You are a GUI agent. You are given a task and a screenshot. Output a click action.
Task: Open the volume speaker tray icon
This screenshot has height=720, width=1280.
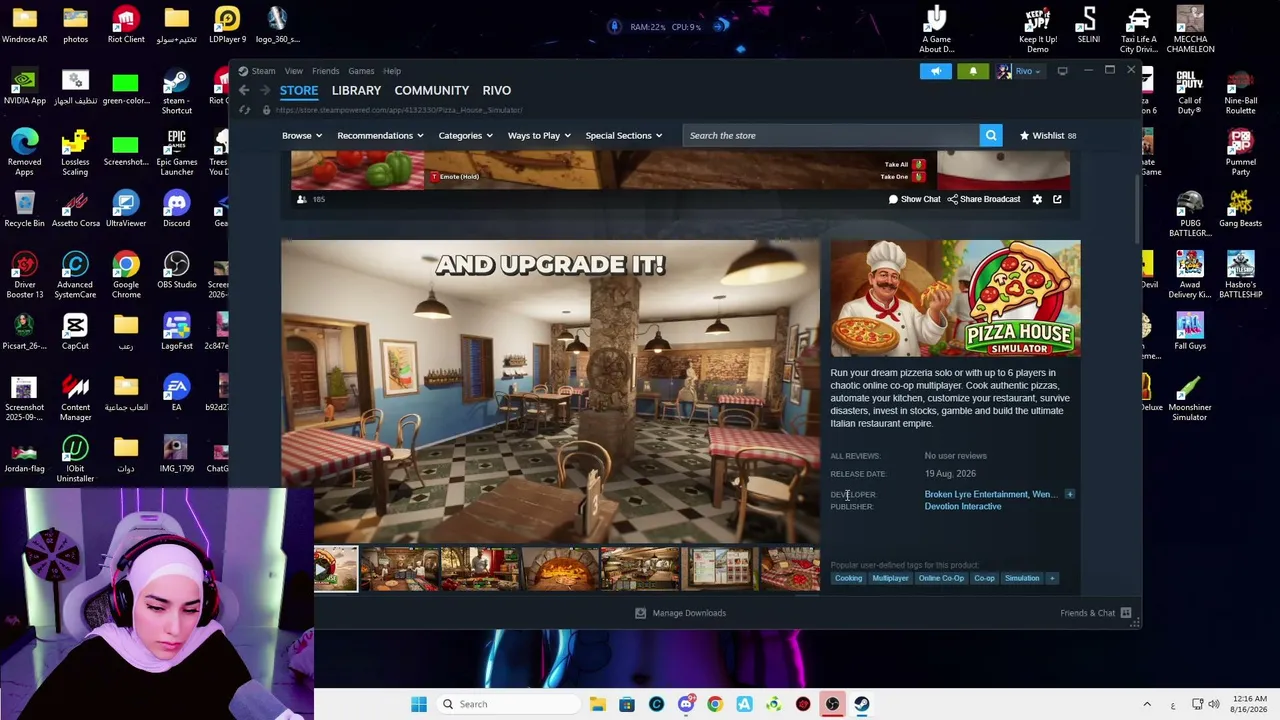click(x=1215, y=704)
